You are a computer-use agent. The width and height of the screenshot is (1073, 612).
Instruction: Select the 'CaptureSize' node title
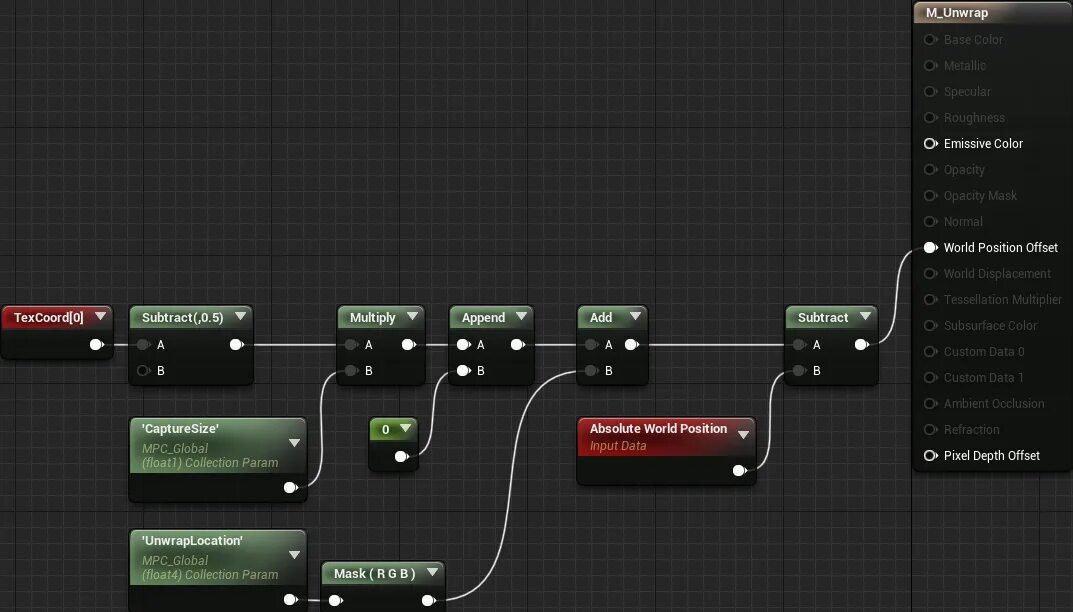pos(180,429)
